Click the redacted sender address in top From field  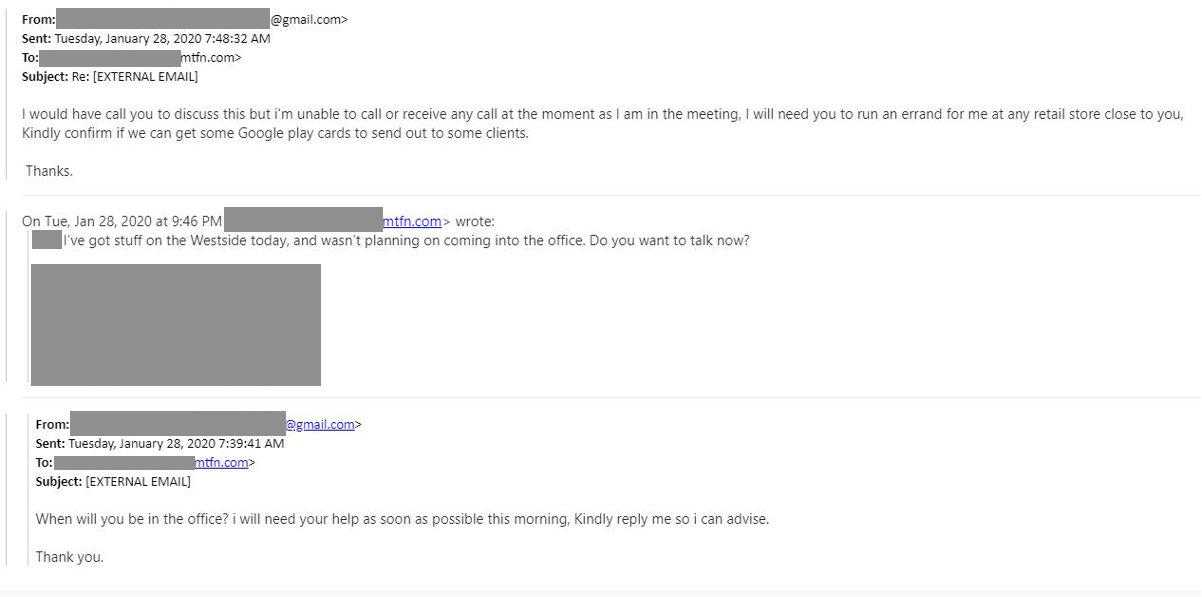click(x=162, y=19)
